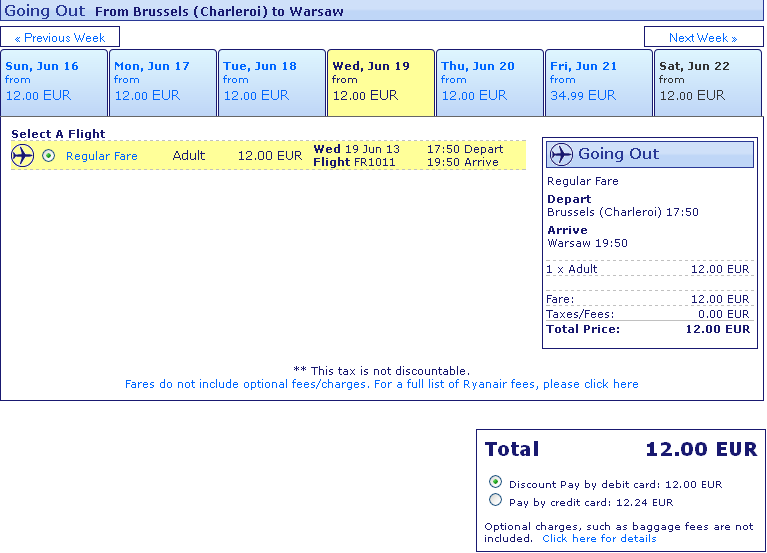
Task: Select the Sat, Jun 22 date tab
Action: coord(708,83)
